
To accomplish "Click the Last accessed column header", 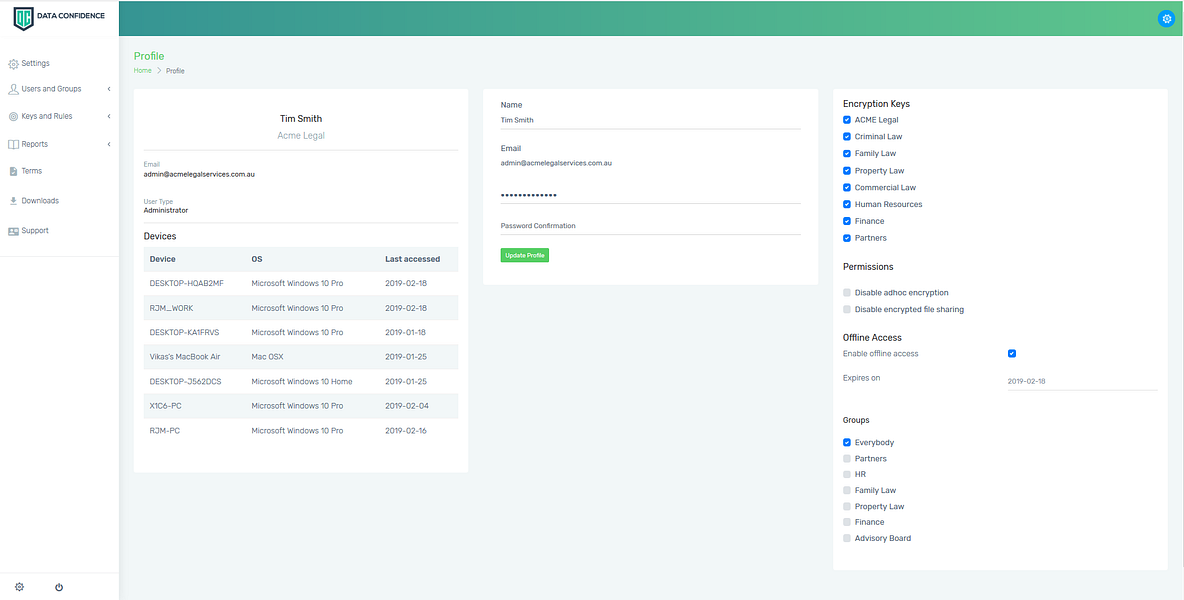I will tap(412, 259).
